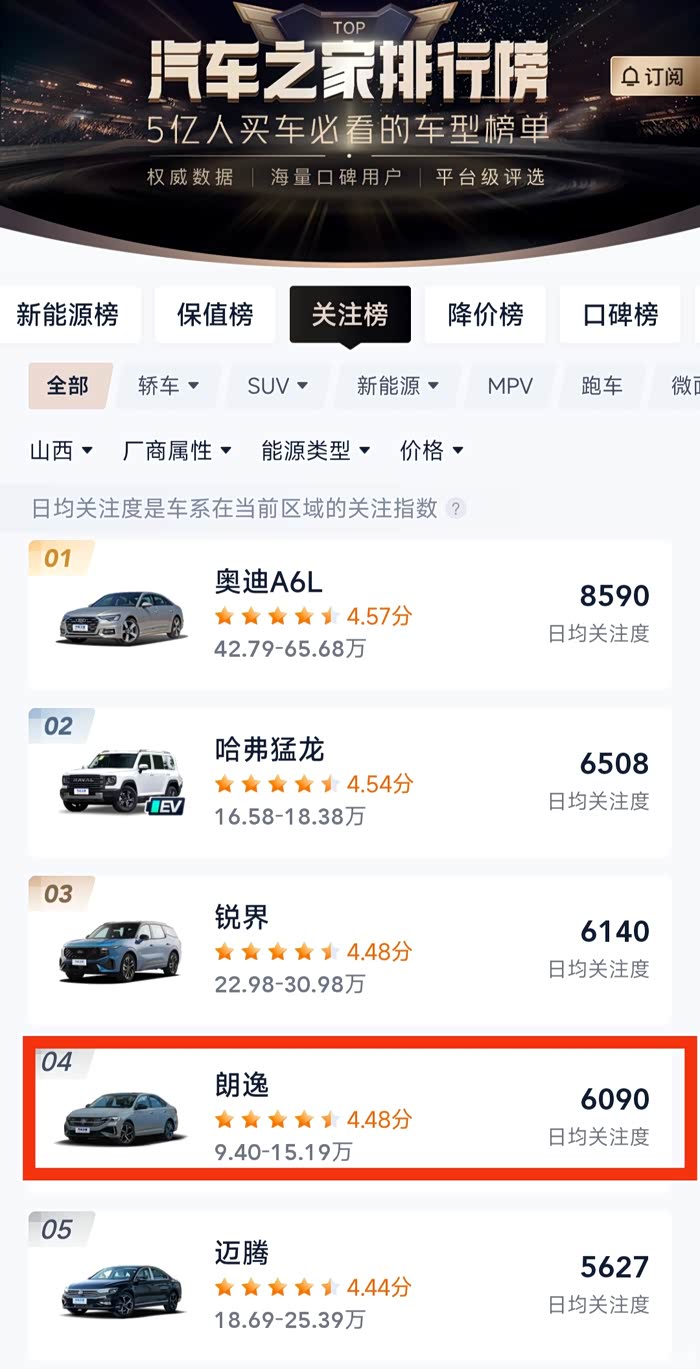Image resolution: width=700 pixels, height=1369 pixels.
Task: Open the Audi A6L car thumbnail
Action: tap(121, 616)
